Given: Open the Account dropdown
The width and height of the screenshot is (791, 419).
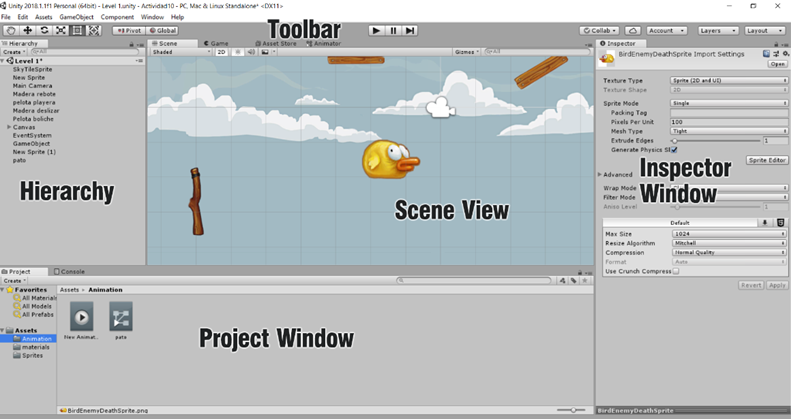Looking at the screenshot, I should point(666,31).
